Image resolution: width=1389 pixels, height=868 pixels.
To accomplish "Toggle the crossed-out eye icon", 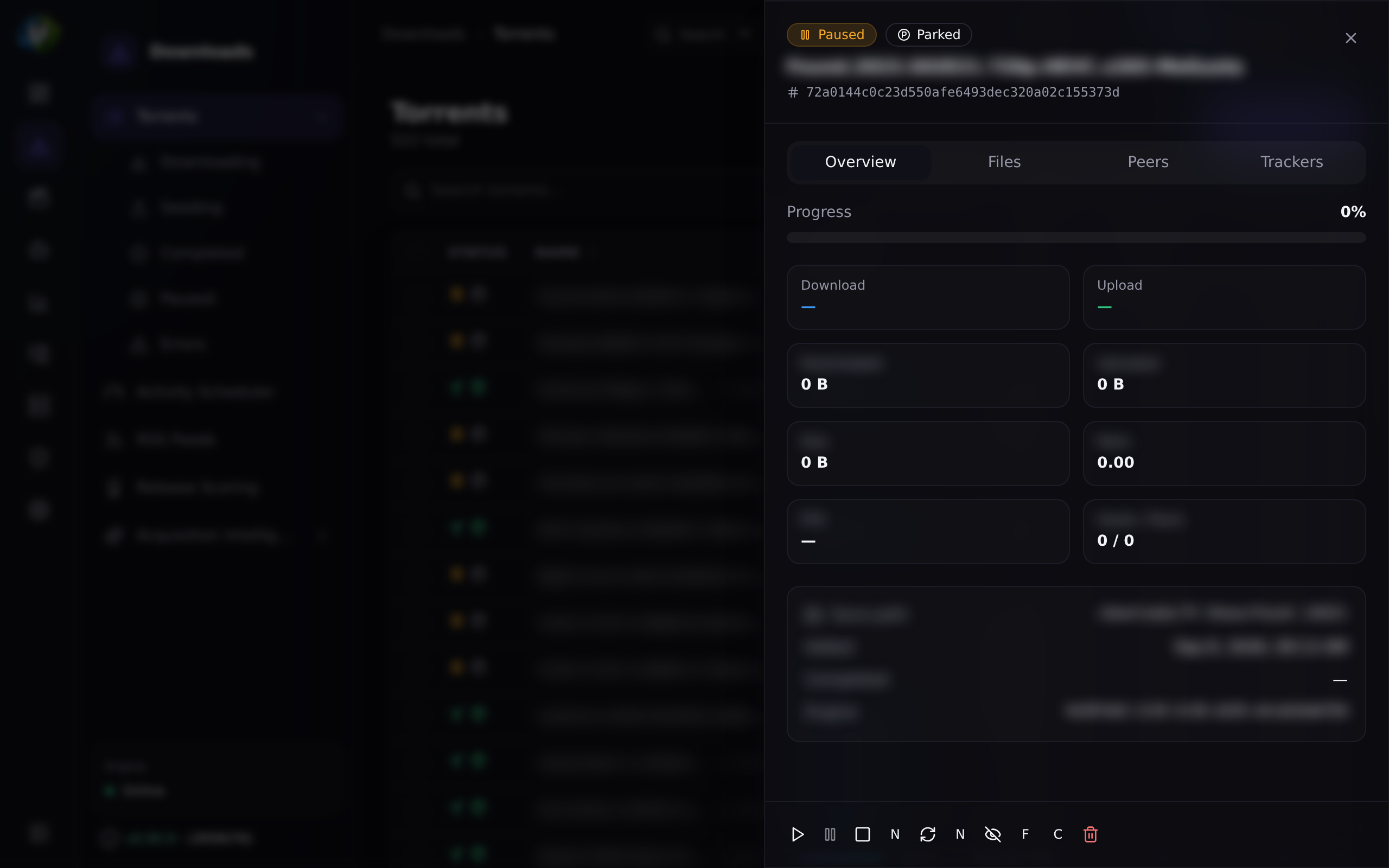I will (x=993, y=834).
